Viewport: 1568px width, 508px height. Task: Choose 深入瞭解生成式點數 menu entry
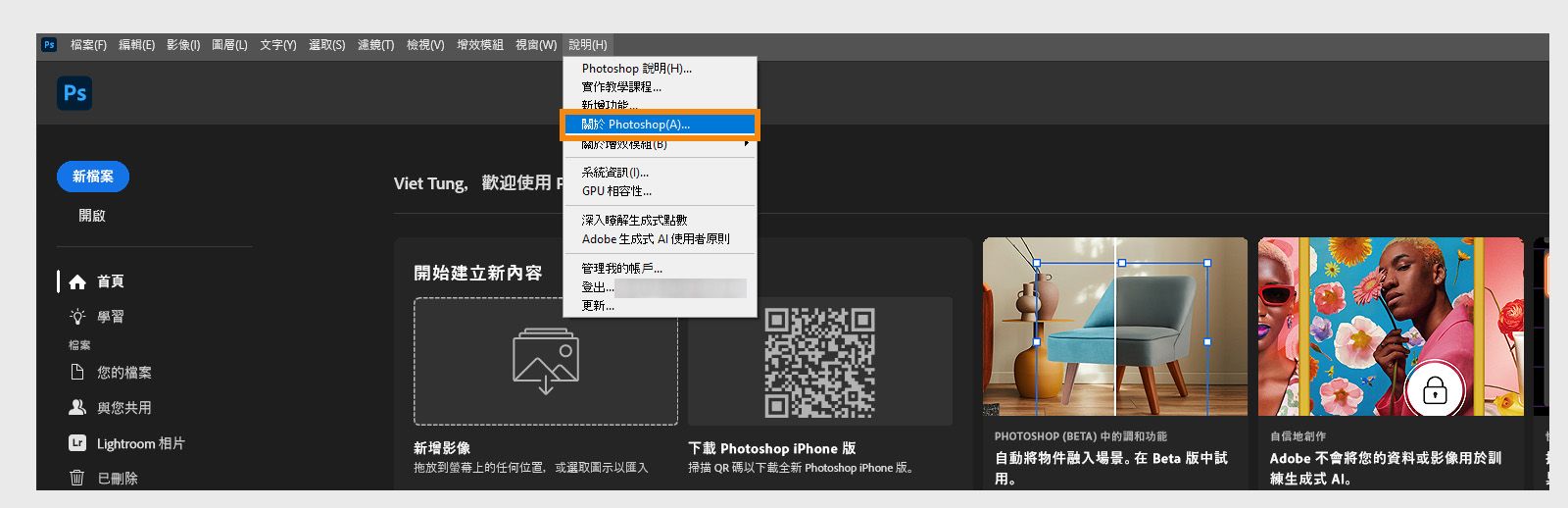[x=660, y=221]
